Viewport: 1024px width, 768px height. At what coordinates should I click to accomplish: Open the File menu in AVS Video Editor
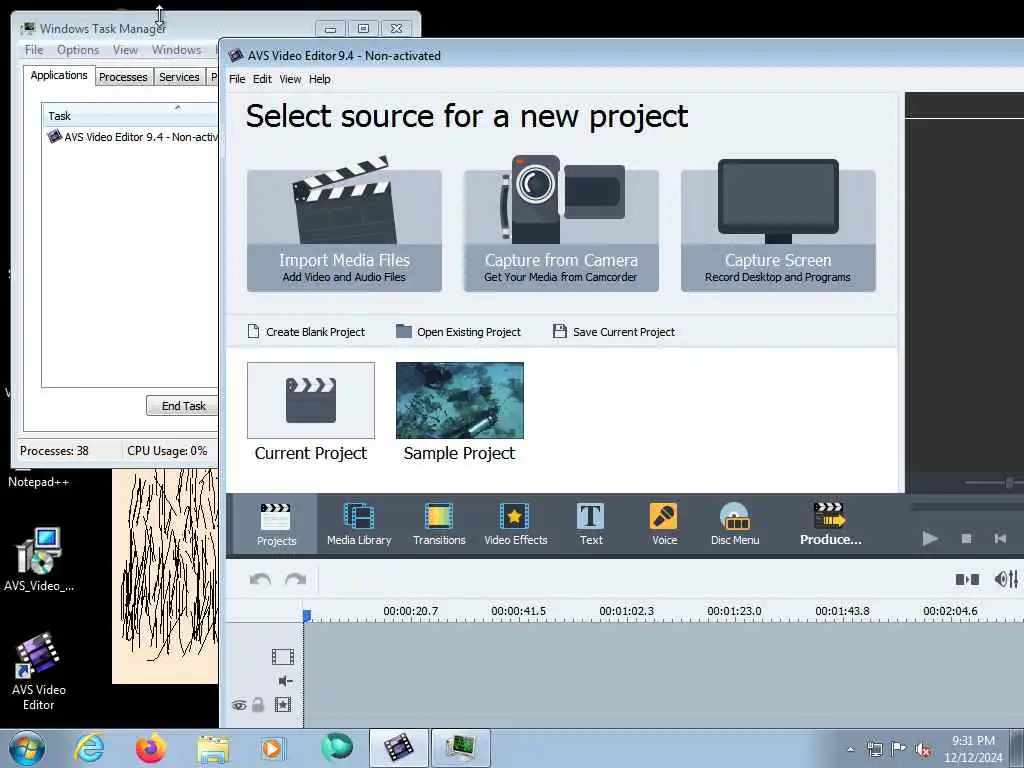(x=237, y=79)
